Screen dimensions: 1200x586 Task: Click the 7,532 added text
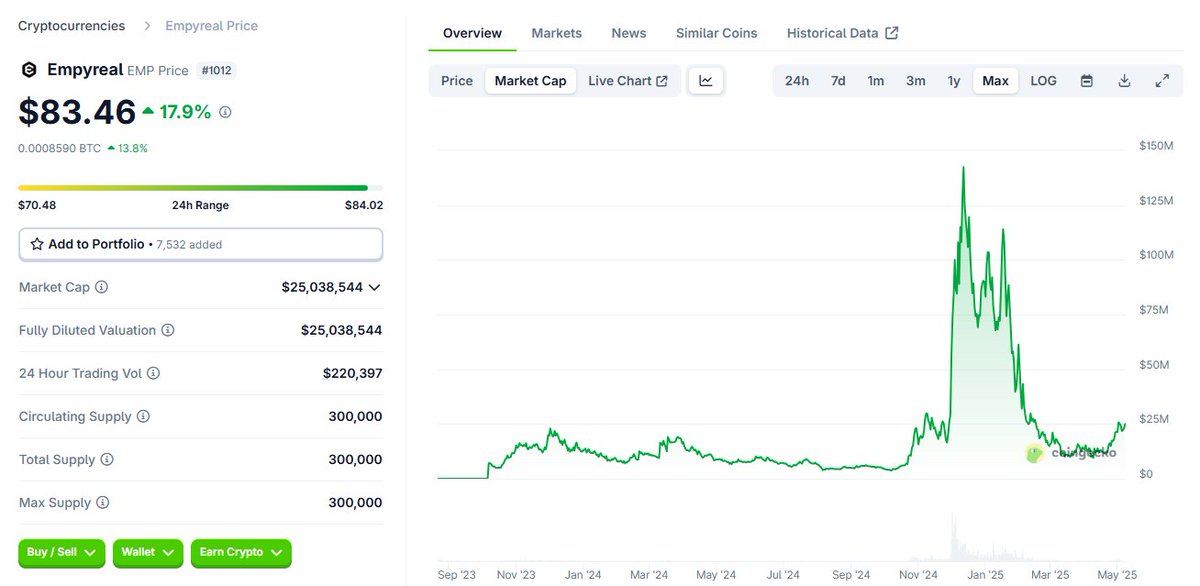click(x=189, y=245)
